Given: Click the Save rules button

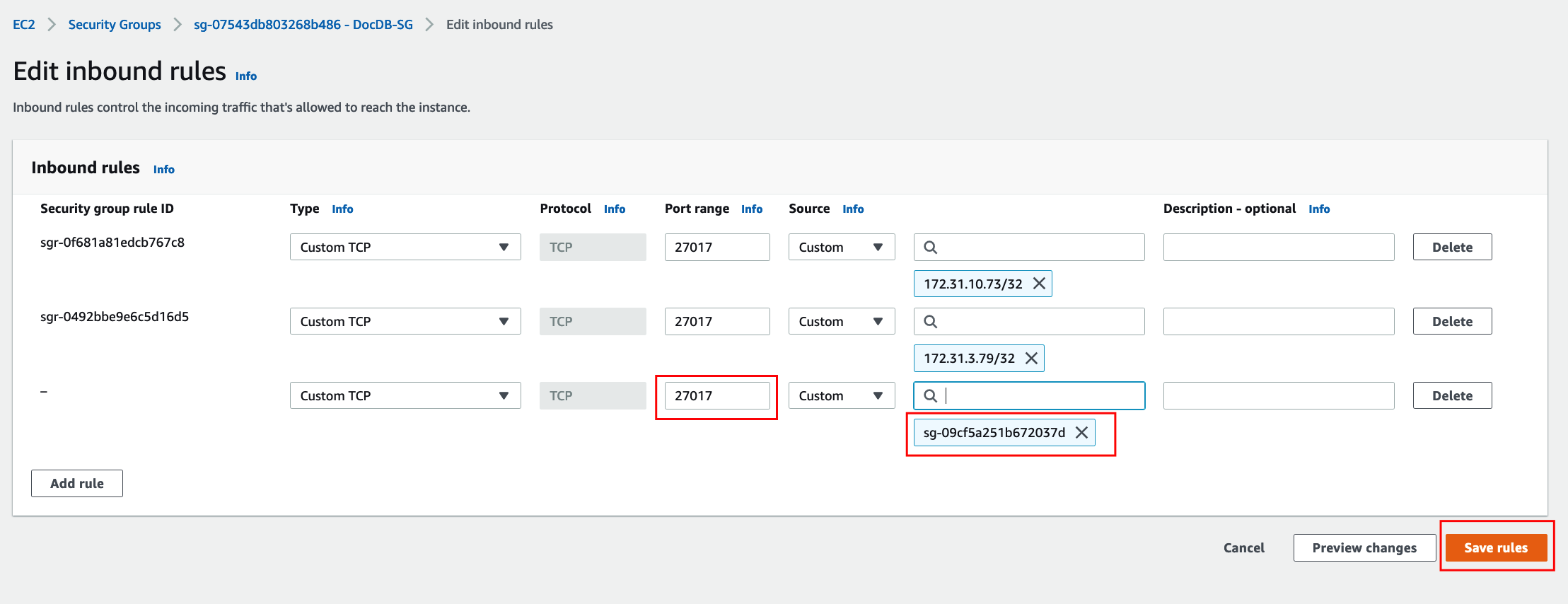Looking at the screenshot, I should click(x=1495, y=548).
